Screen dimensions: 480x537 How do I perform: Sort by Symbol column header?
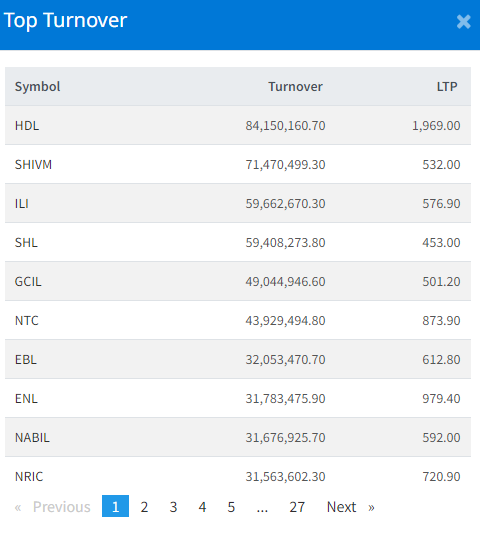38,87
